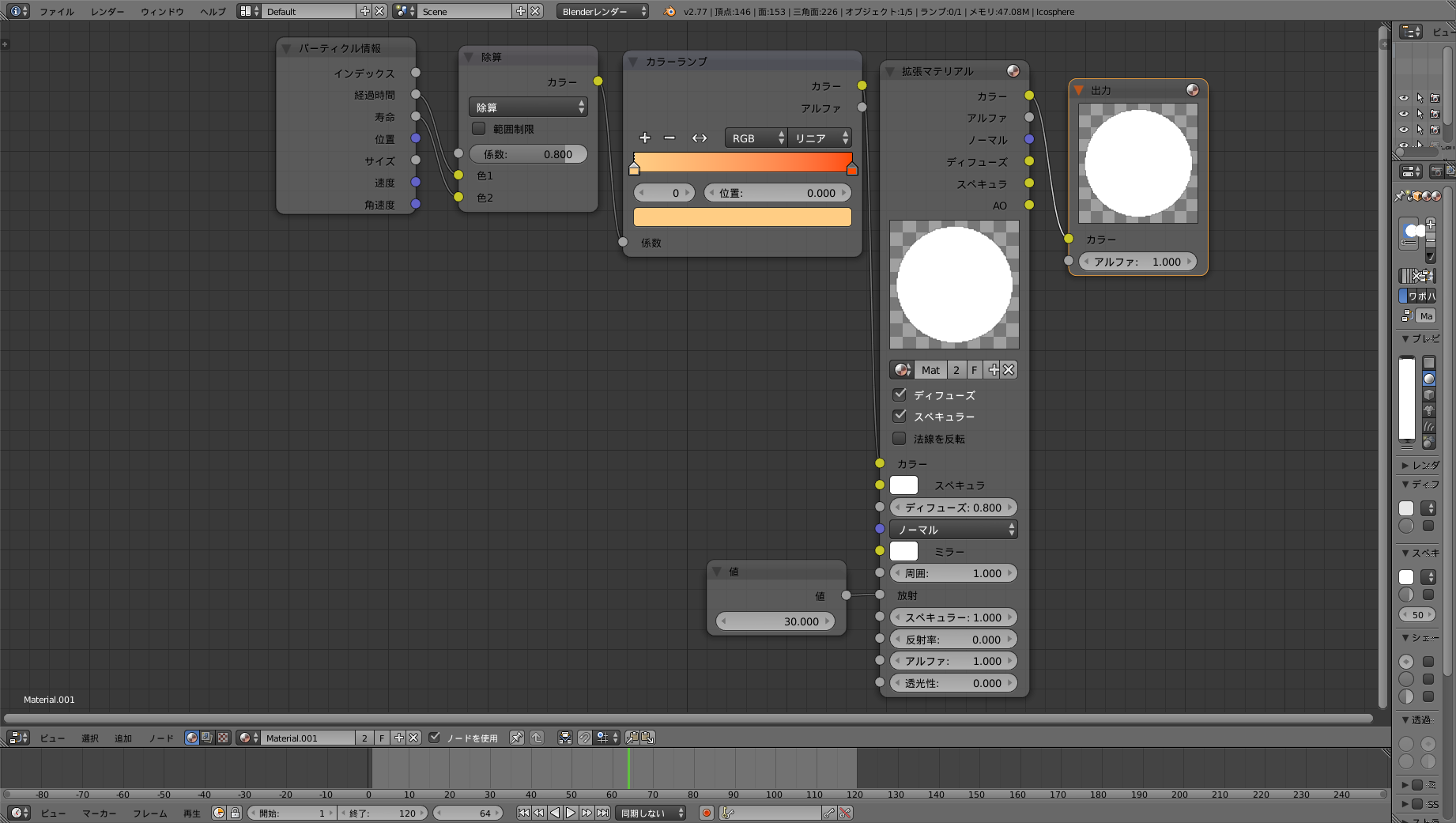Toggle first selectable cursor icon in outliner
Image resolution: width=1456 pixels, height=823 pixels.
coord(1420,98)
